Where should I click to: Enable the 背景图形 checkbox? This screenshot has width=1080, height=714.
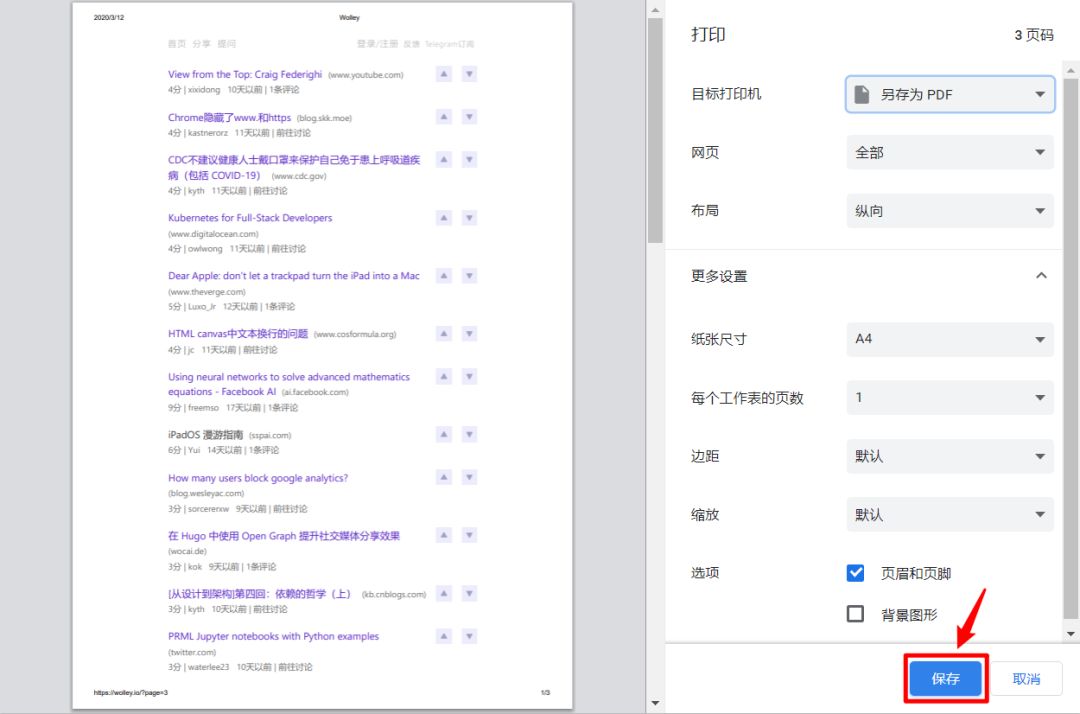pyautogui.click(x=855, y=613)
